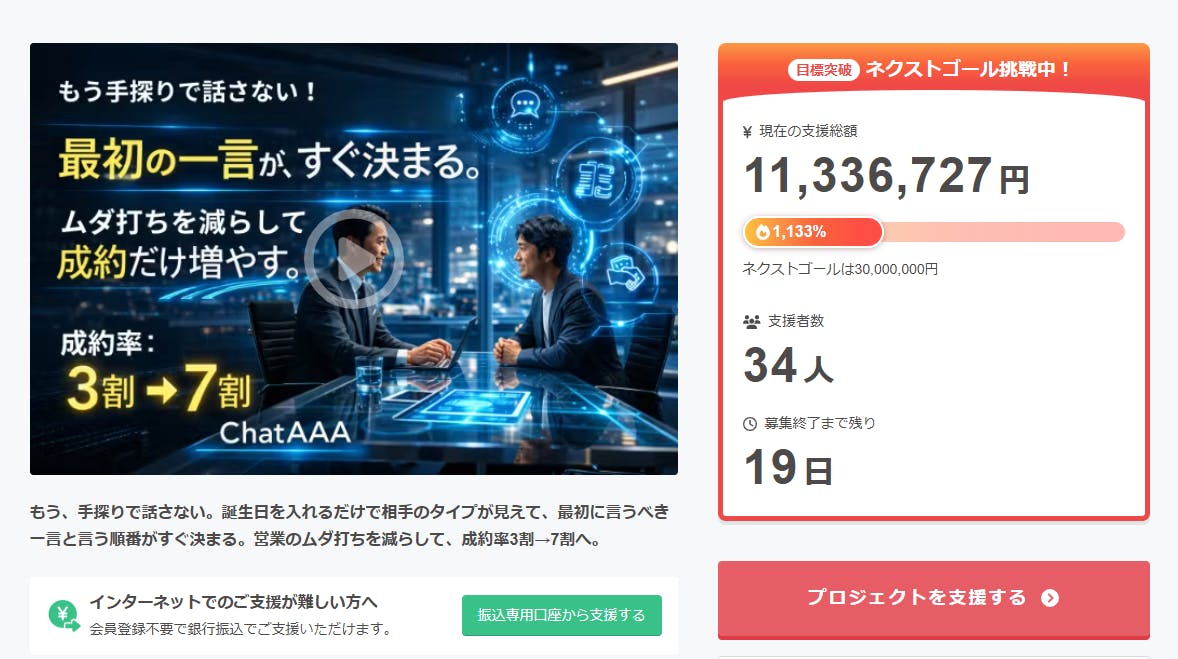Click the 目標突破 badge

pos(824,70)
